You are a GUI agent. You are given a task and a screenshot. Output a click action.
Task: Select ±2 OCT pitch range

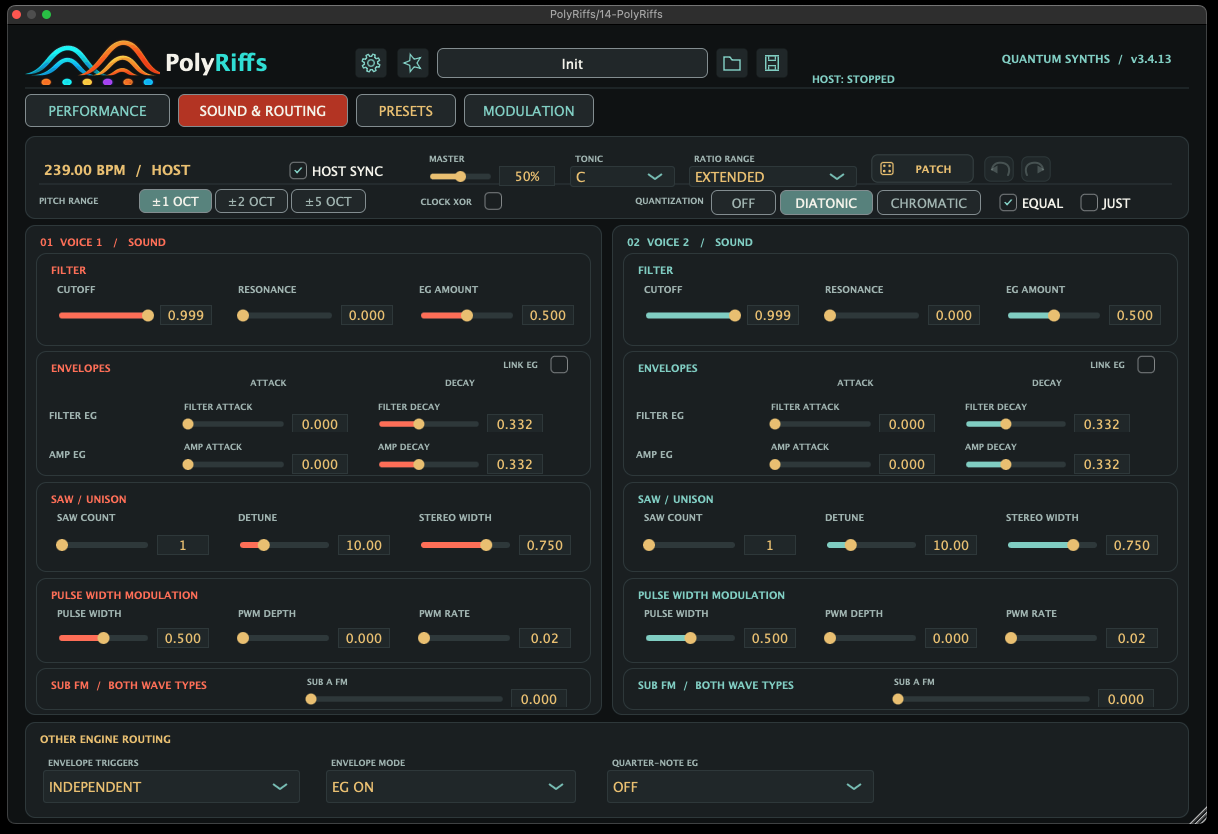[251, 201]
